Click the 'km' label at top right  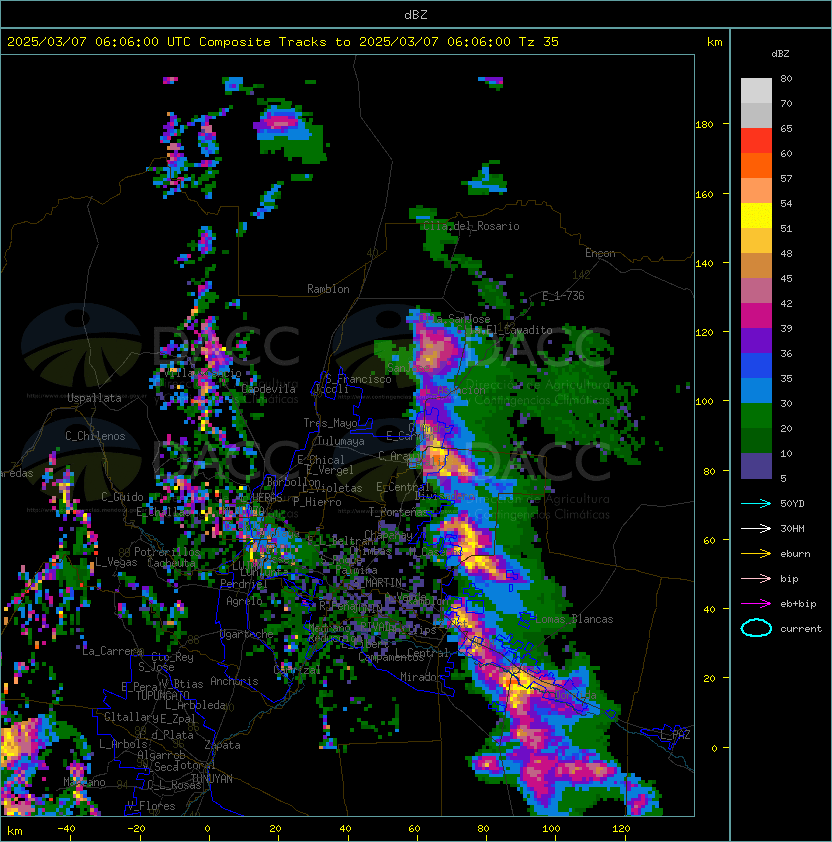[714, 42]
